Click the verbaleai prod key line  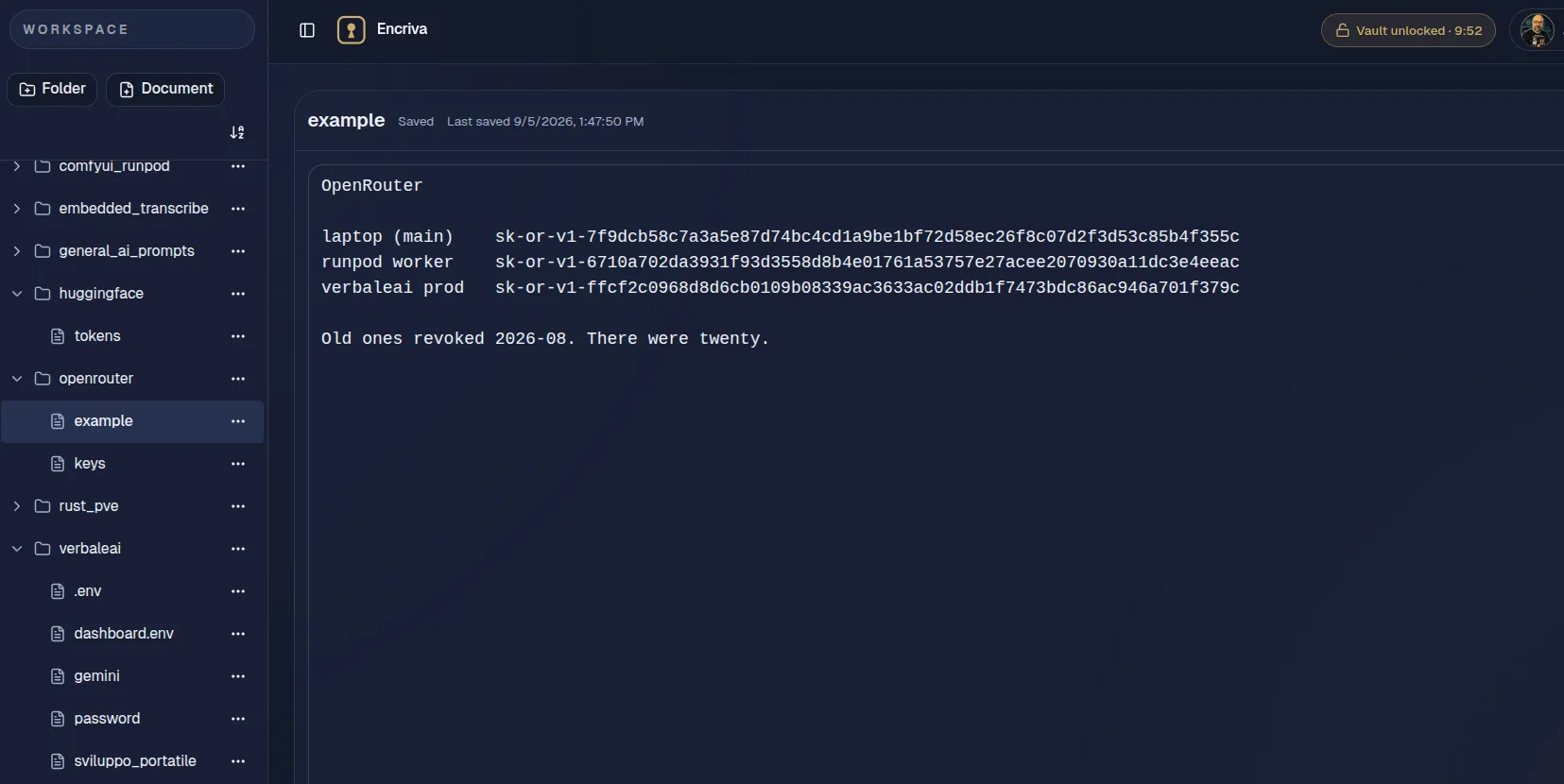click(781, 288)
